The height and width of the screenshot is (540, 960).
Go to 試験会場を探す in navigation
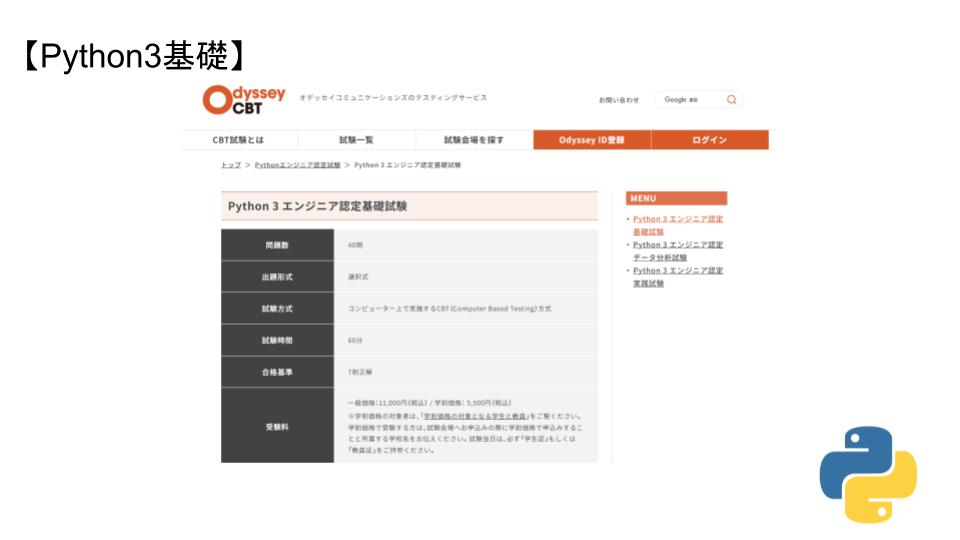click(x=474, y=140)
